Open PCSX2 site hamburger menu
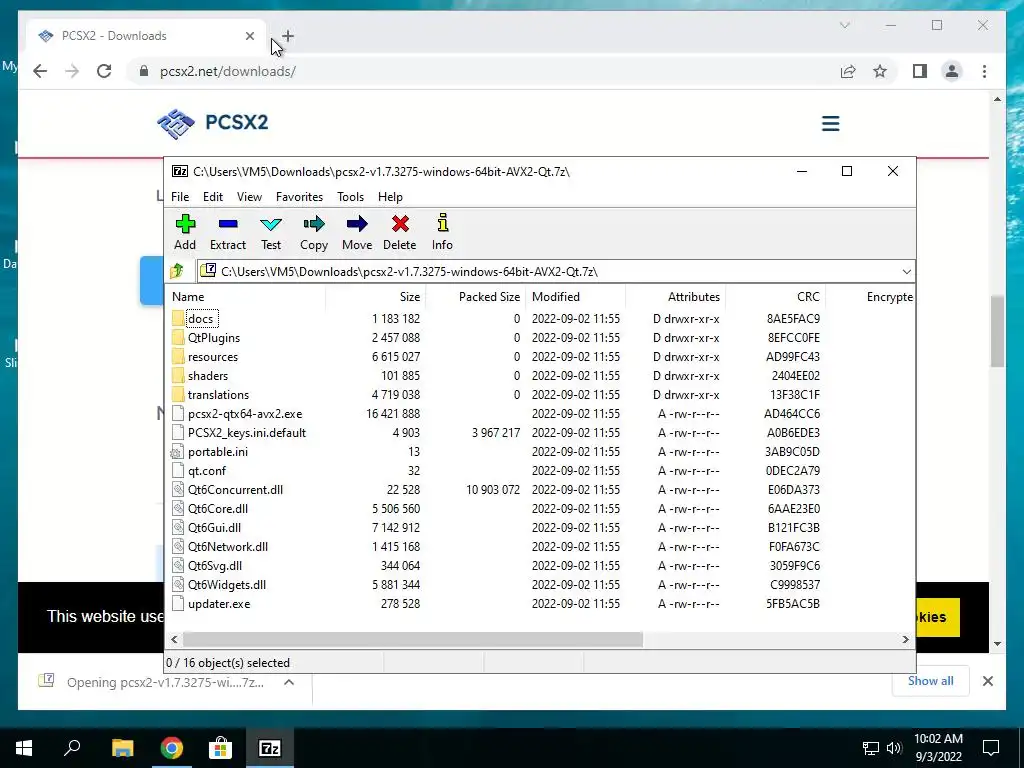 pyautogui.click(x=830, y=123)
